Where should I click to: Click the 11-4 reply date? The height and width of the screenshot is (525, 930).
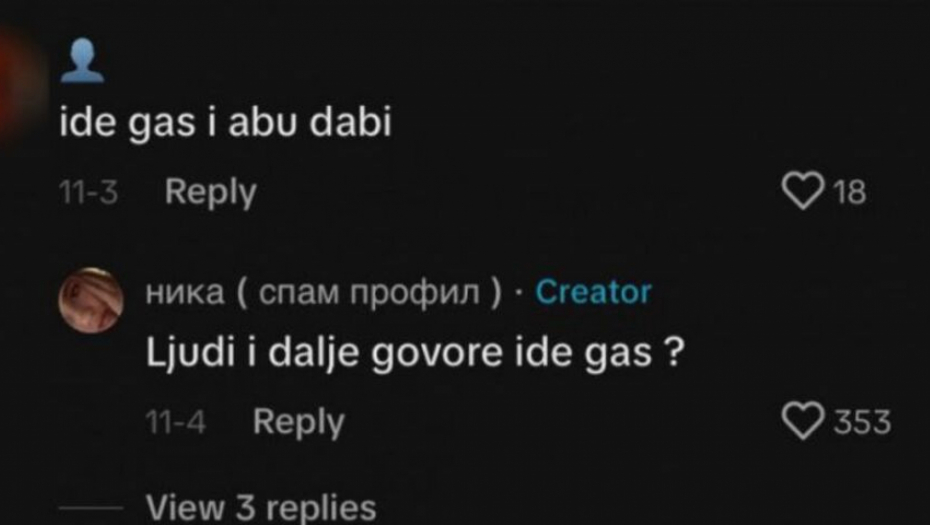coord(176,422)
